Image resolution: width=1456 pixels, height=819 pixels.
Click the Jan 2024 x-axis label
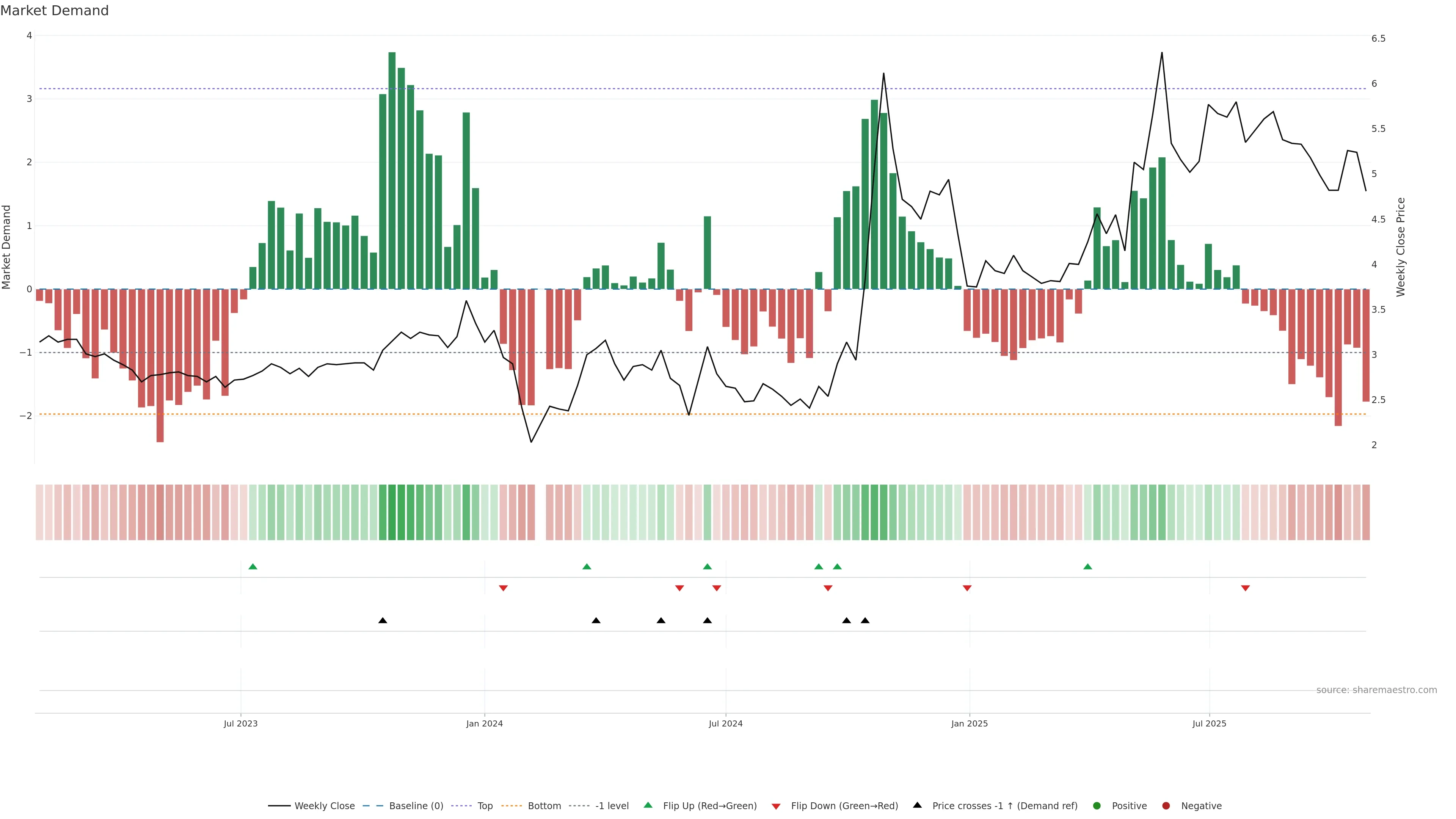coord(485,724)
